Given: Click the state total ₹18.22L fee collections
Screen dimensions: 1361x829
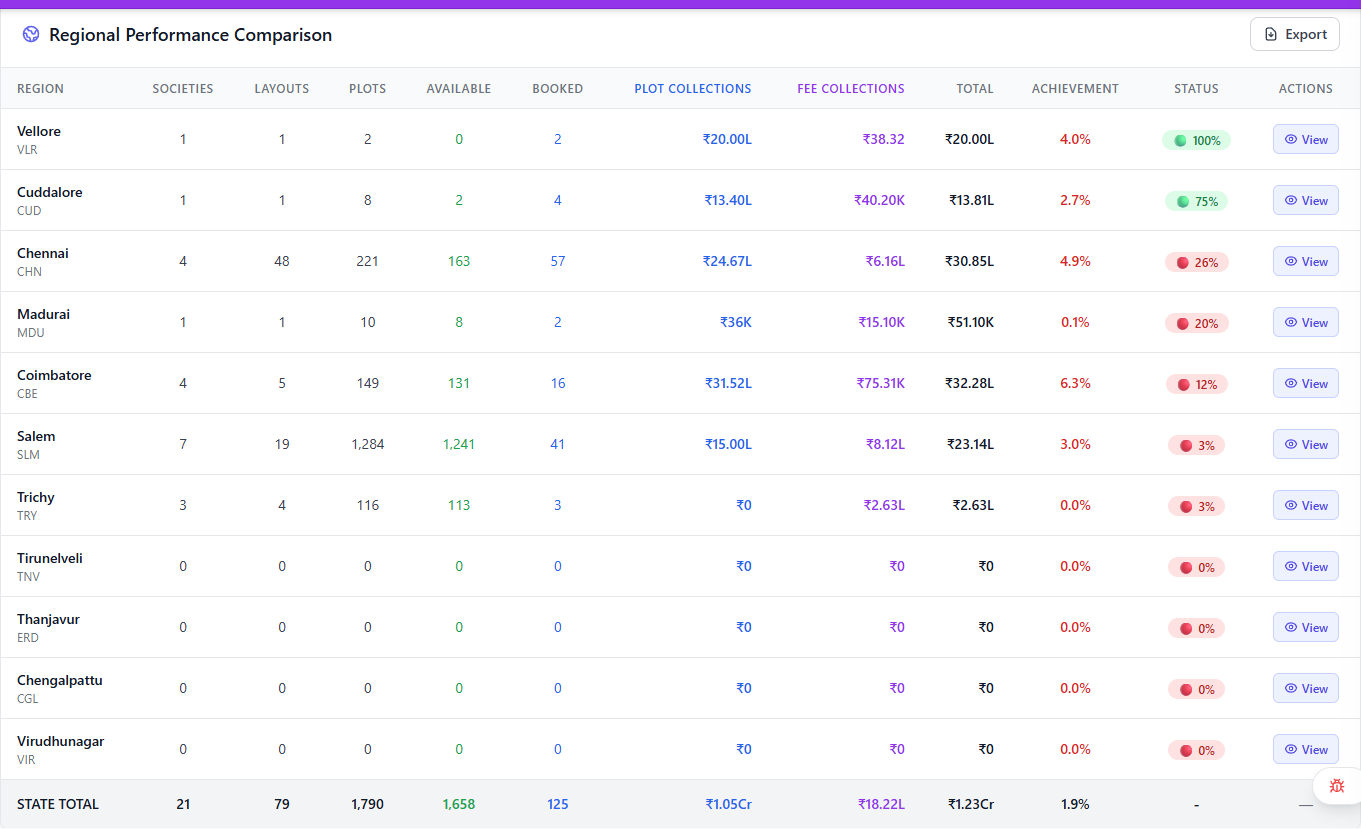Looking at the screenshot, I should [881, 804].
